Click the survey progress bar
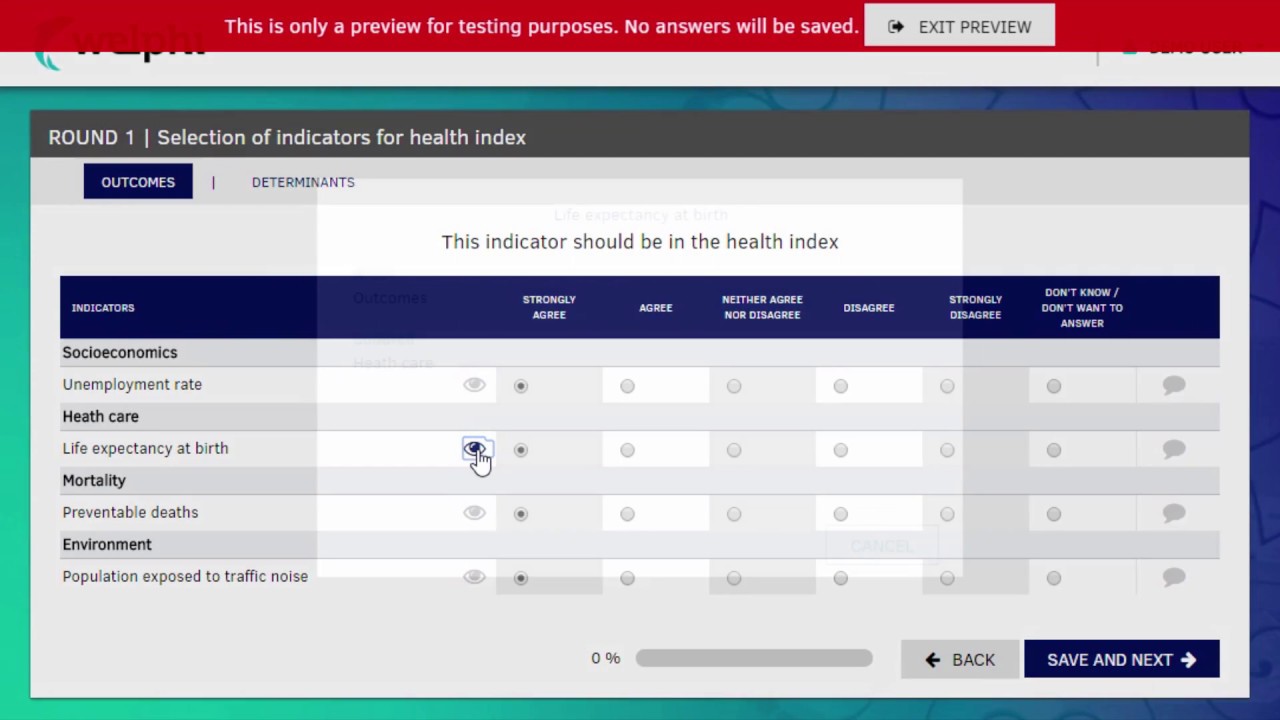The height and width of the screenshot is (720, 1280). tap(754, 658)
